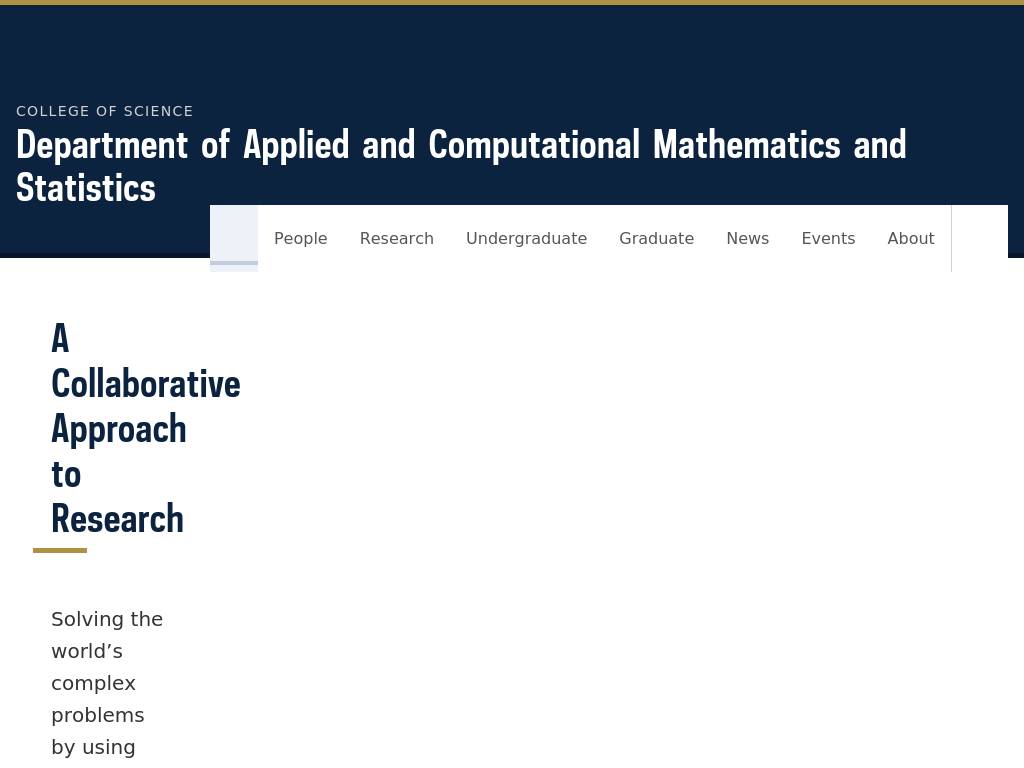Image resolution: width=1024 pixels, height=768 pixels.
Task: Open the News page
Action: (x=747, y=238)
